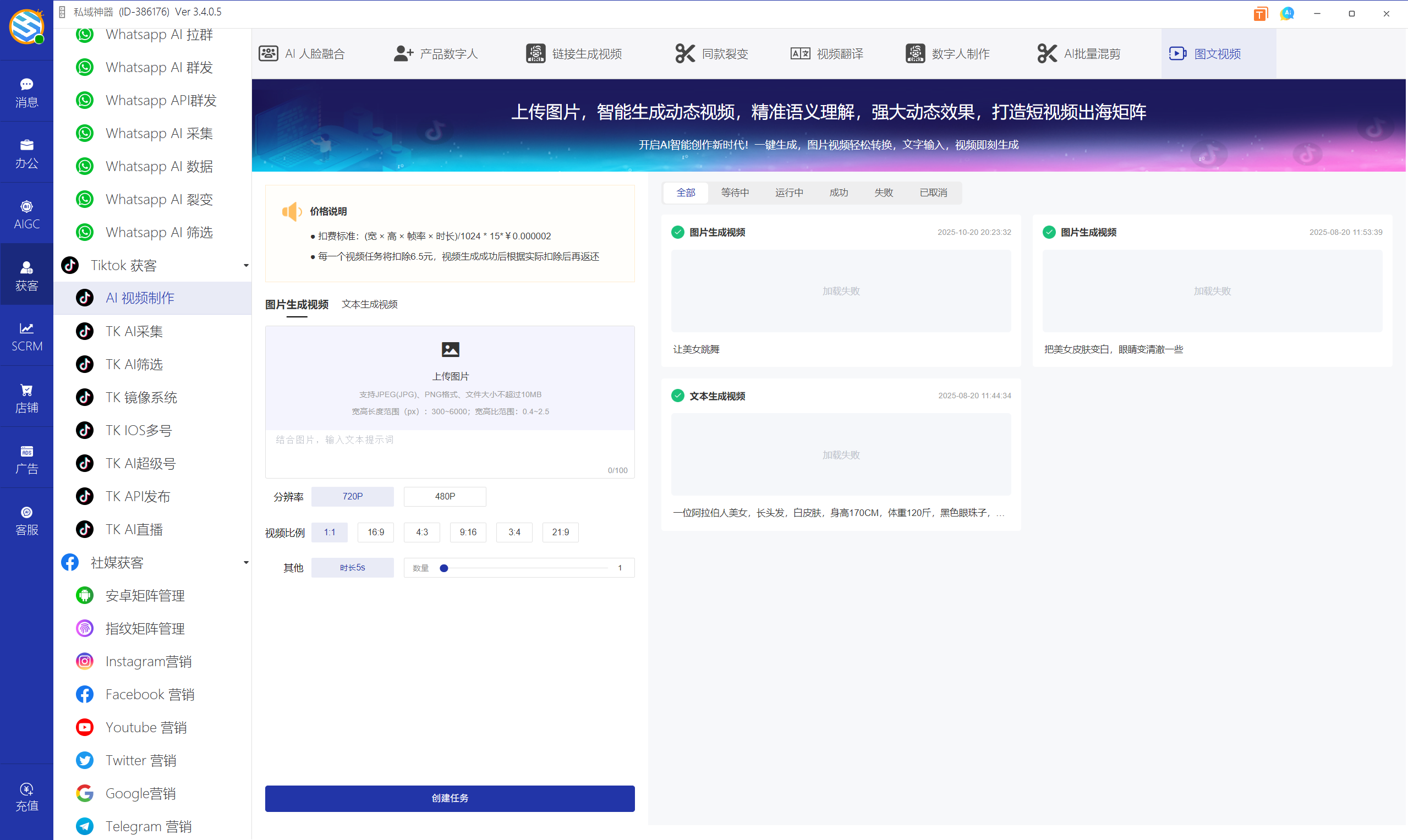Open 视频翻译 video translation tool

(826, 54)
